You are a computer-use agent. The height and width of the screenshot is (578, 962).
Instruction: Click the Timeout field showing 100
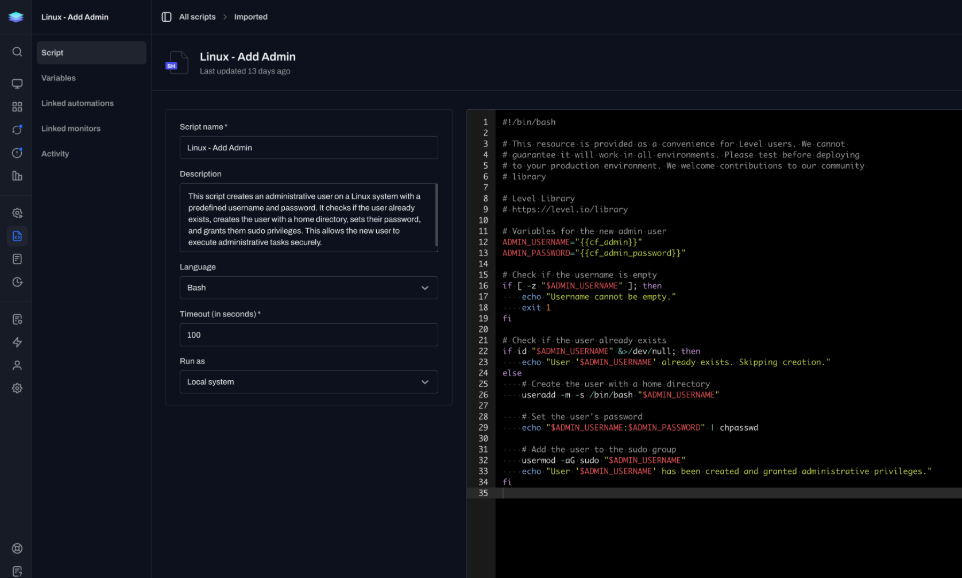[x=309, y=335]
